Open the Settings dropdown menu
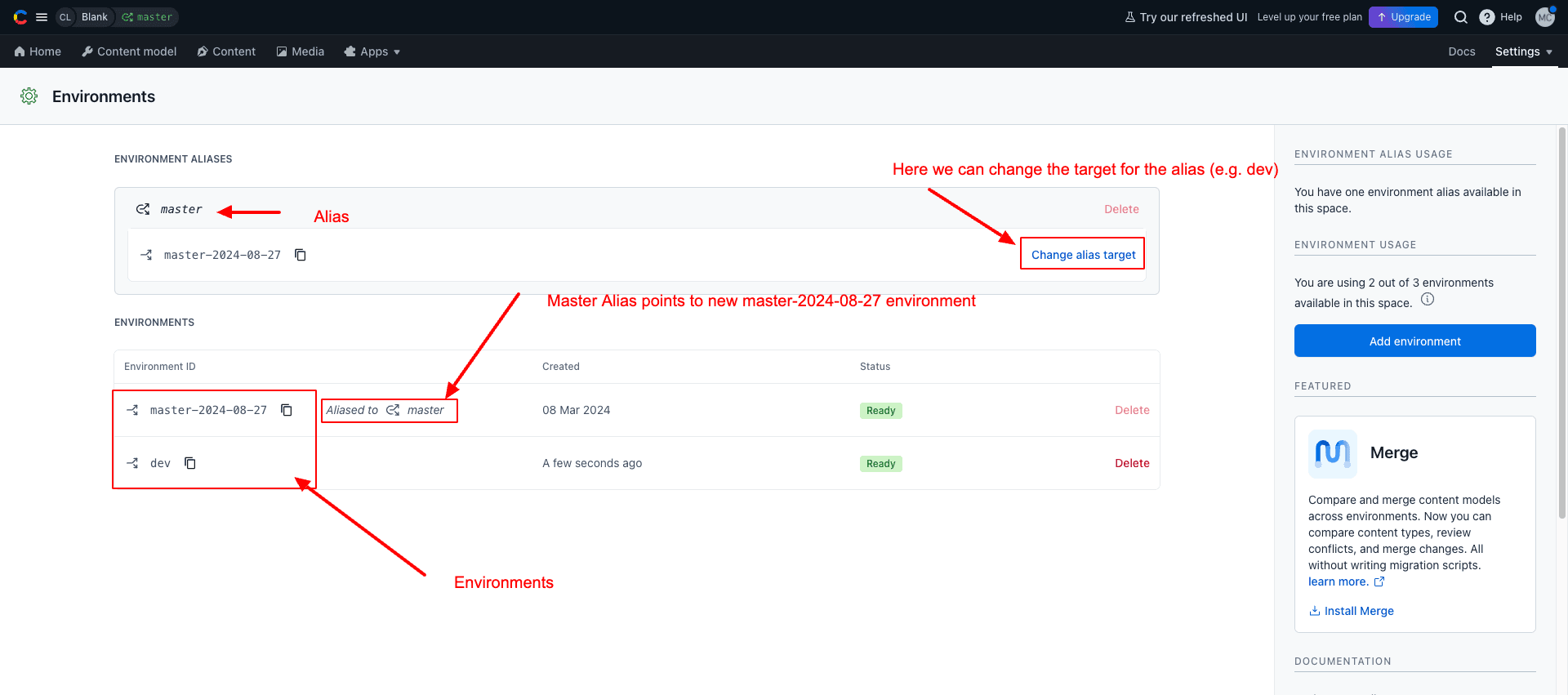 point(1523,51)
